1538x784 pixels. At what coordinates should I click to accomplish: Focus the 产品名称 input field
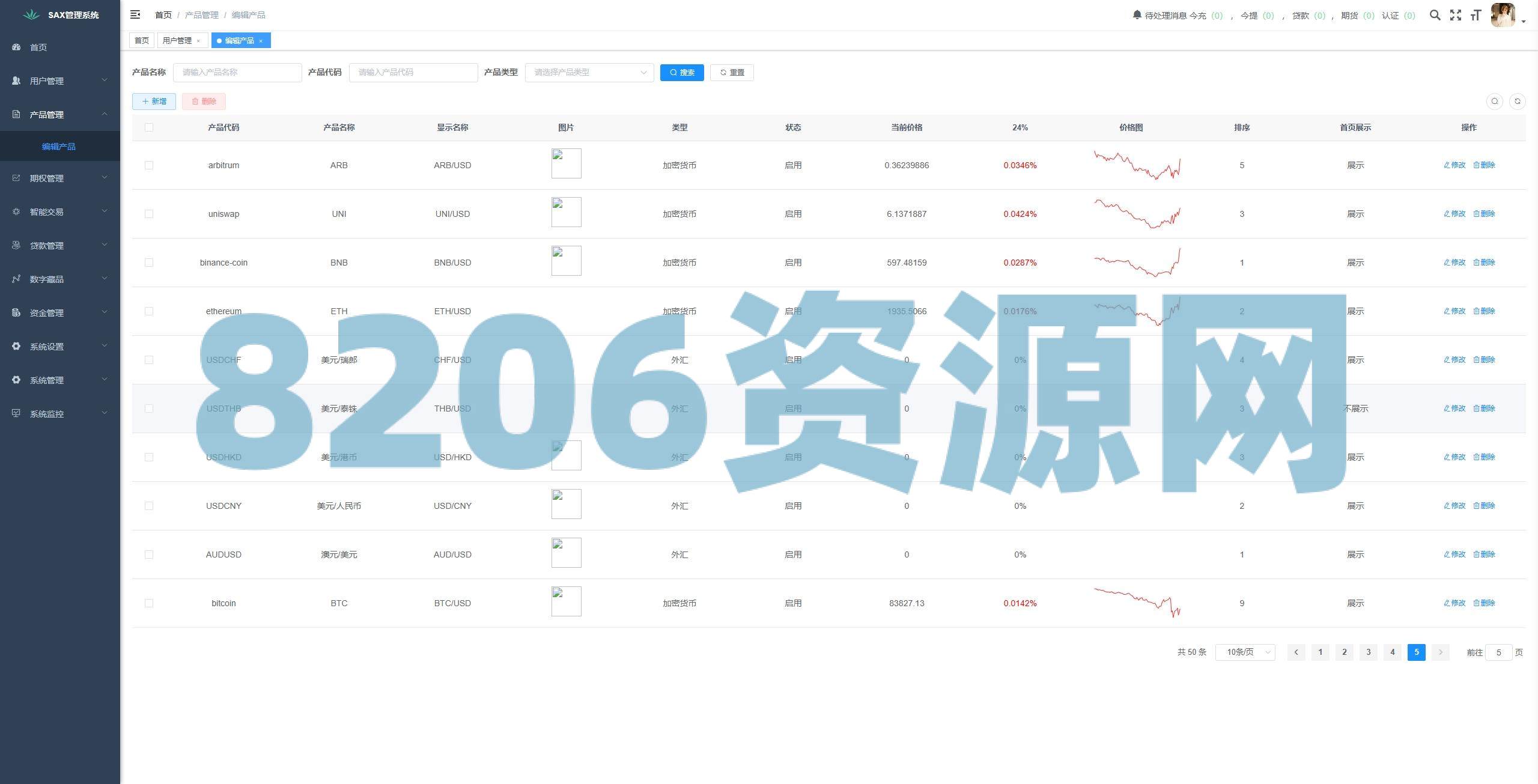click(237, 73)
